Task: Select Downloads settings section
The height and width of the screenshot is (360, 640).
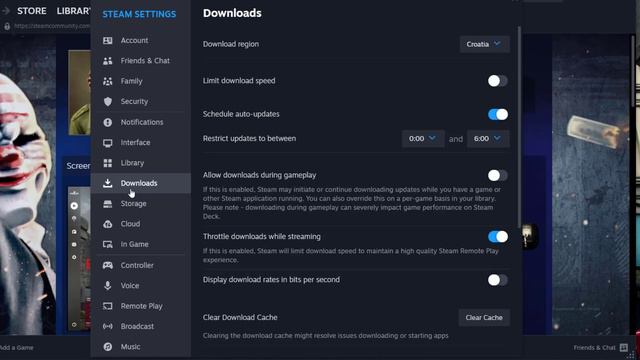Action: point(141,183)
